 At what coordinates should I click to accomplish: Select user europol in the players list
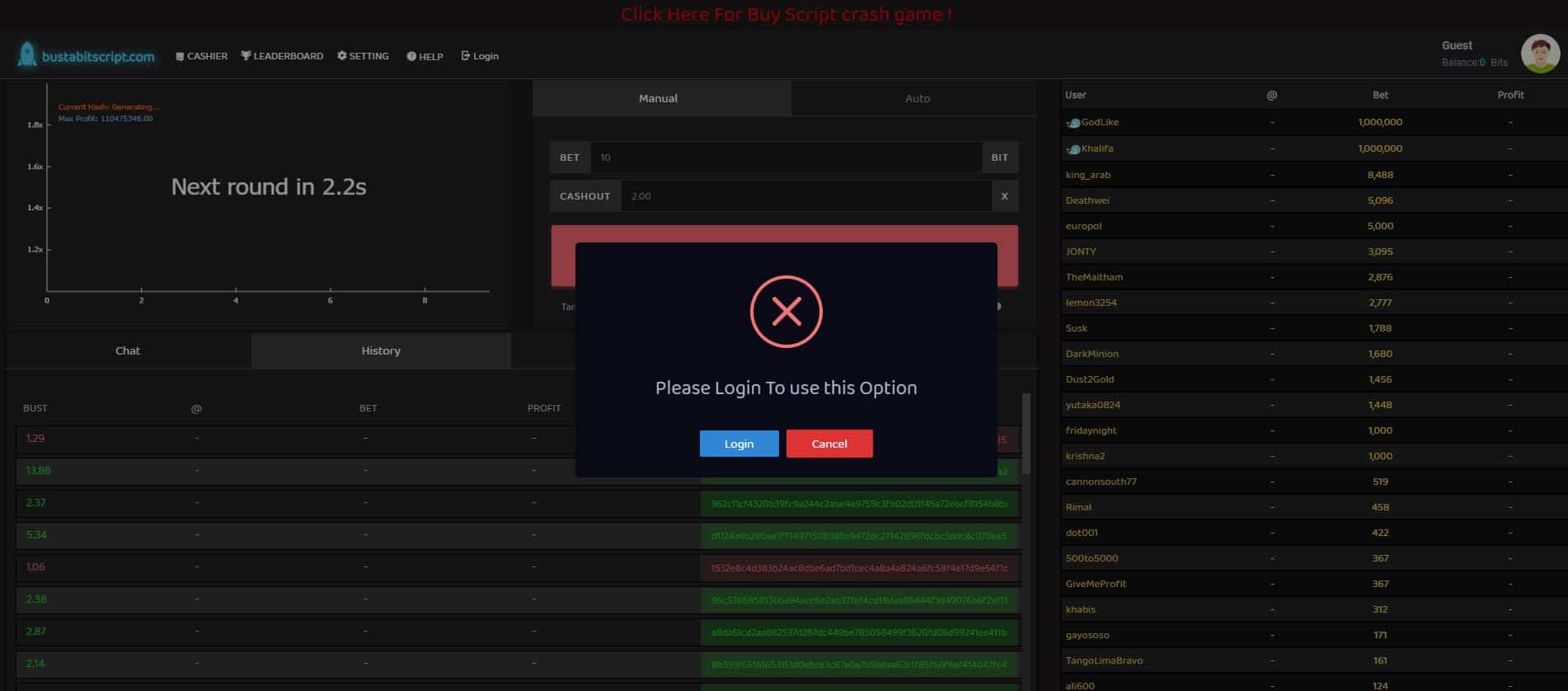(1083, 226)
